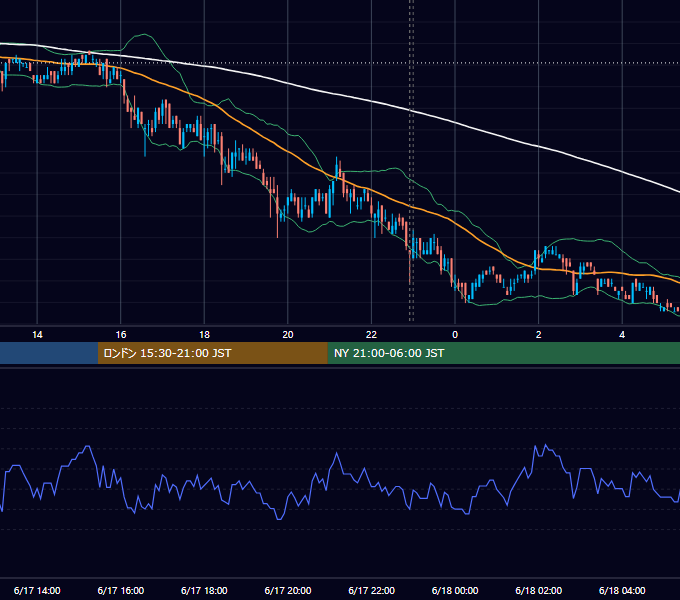Click the '16' hour label on price chart axis

point(121,335)
